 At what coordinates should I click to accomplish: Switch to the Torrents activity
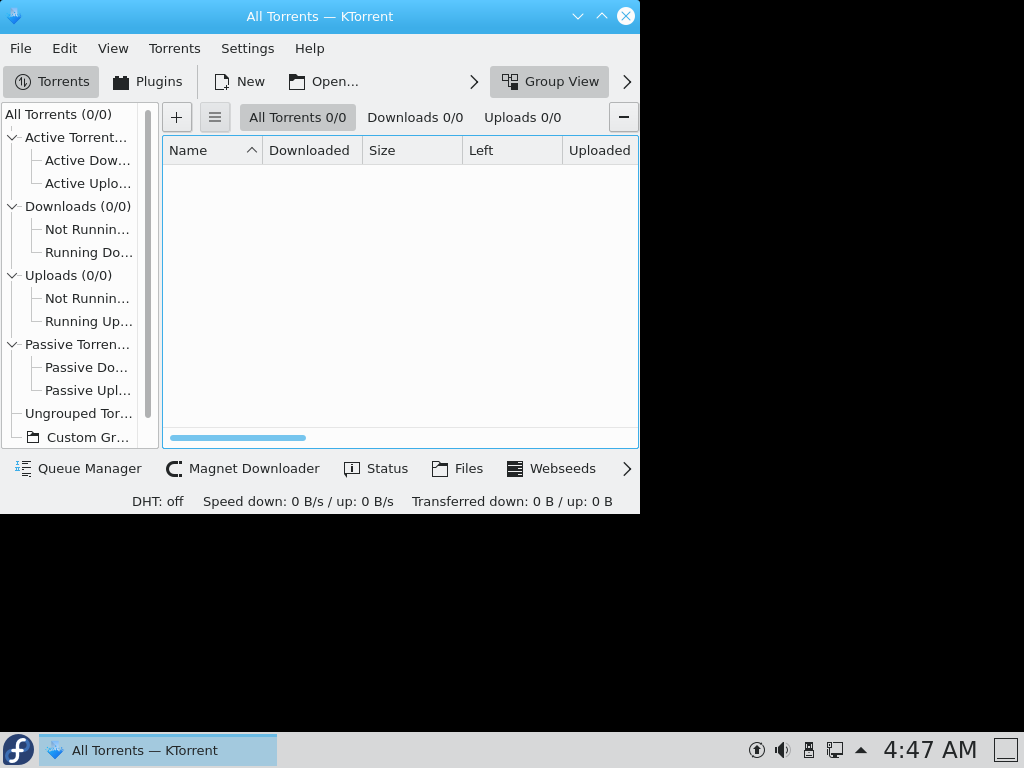pos(51,82)
